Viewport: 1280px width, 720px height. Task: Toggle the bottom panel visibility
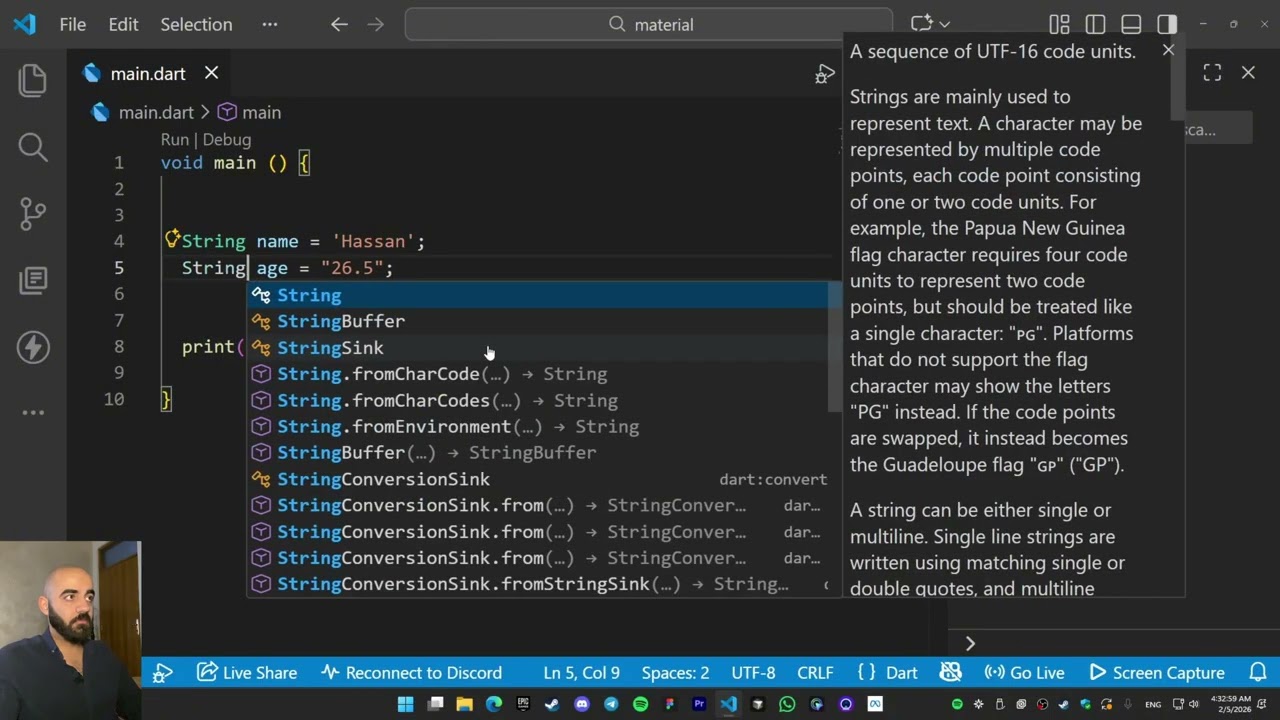[1131, 24]
